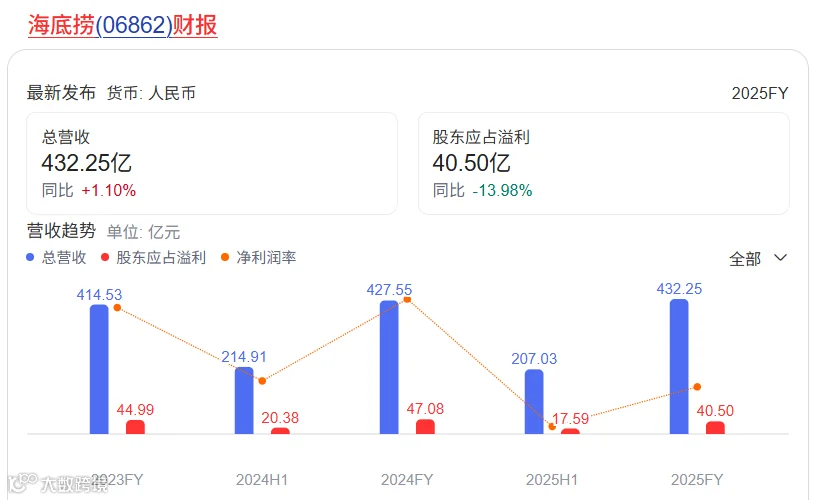This screenshot has height=500, width=821.
Task: Select the 总营收 432.25亿 summary card
Action: click(212, 163)
